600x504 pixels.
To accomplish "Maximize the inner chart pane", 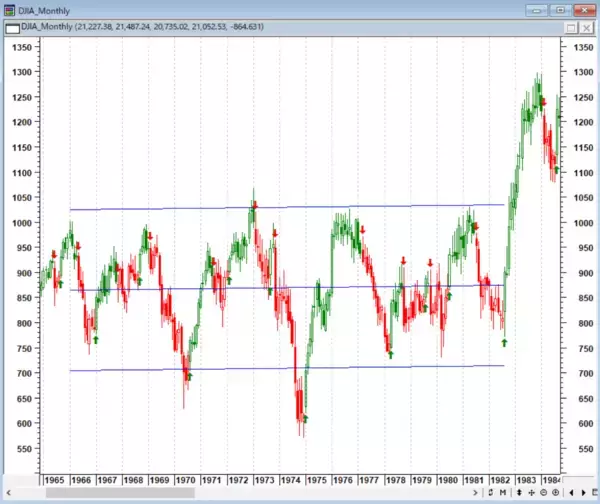I will pyautogui.click(x=571, y=28).
